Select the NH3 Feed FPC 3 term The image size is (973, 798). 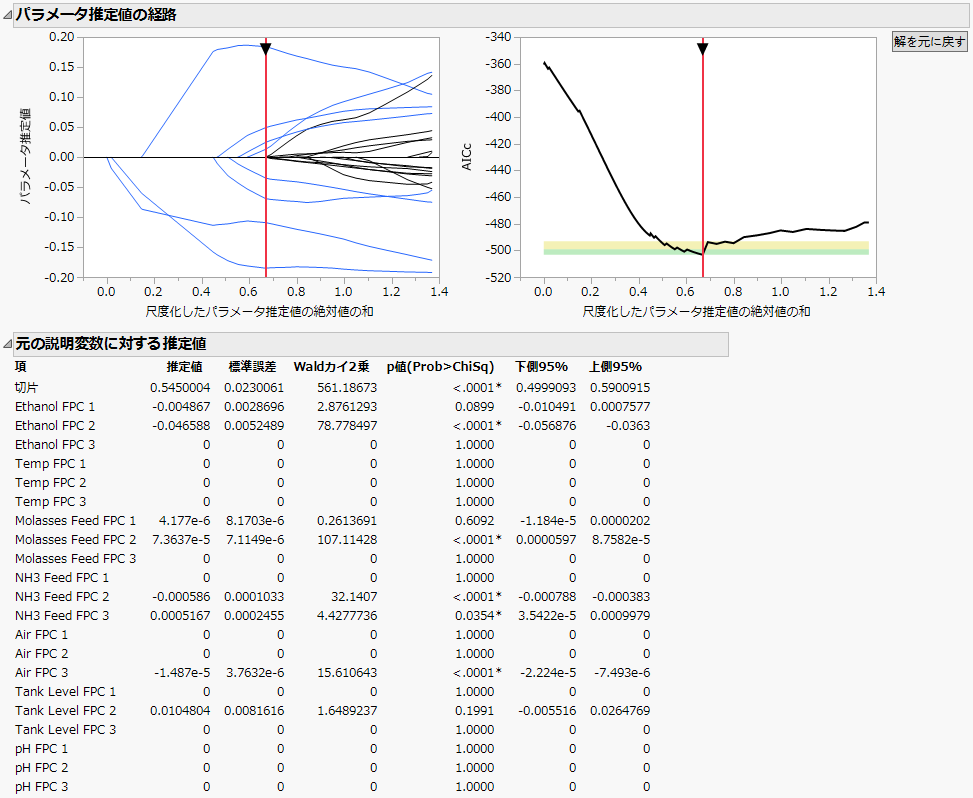[62, 615]
